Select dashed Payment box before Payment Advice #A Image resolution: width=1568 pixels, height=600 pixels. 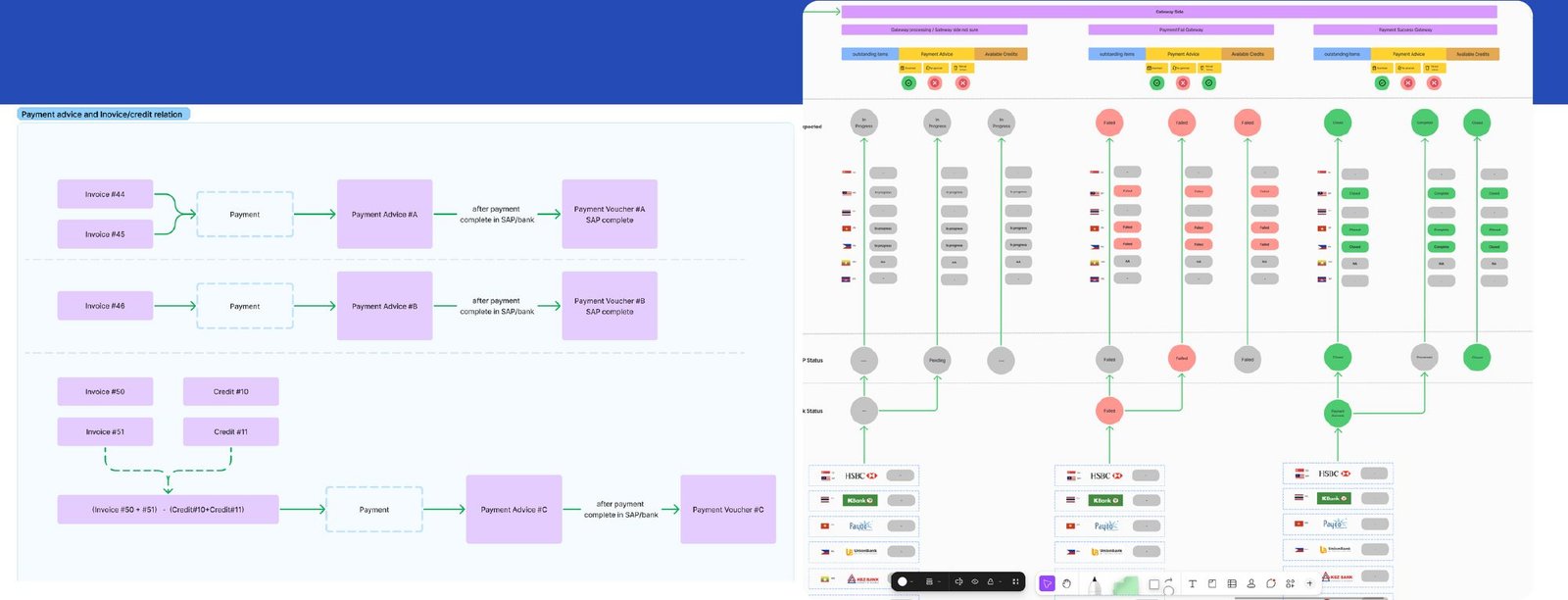(245, 214)
